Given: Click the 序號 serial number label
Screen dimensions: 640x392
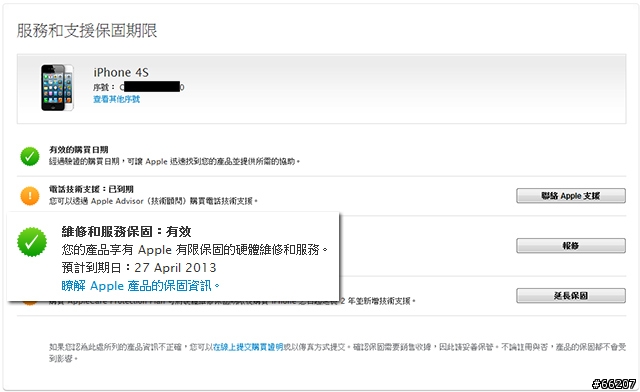Looking at the screenshot, I should click(104, 87).
